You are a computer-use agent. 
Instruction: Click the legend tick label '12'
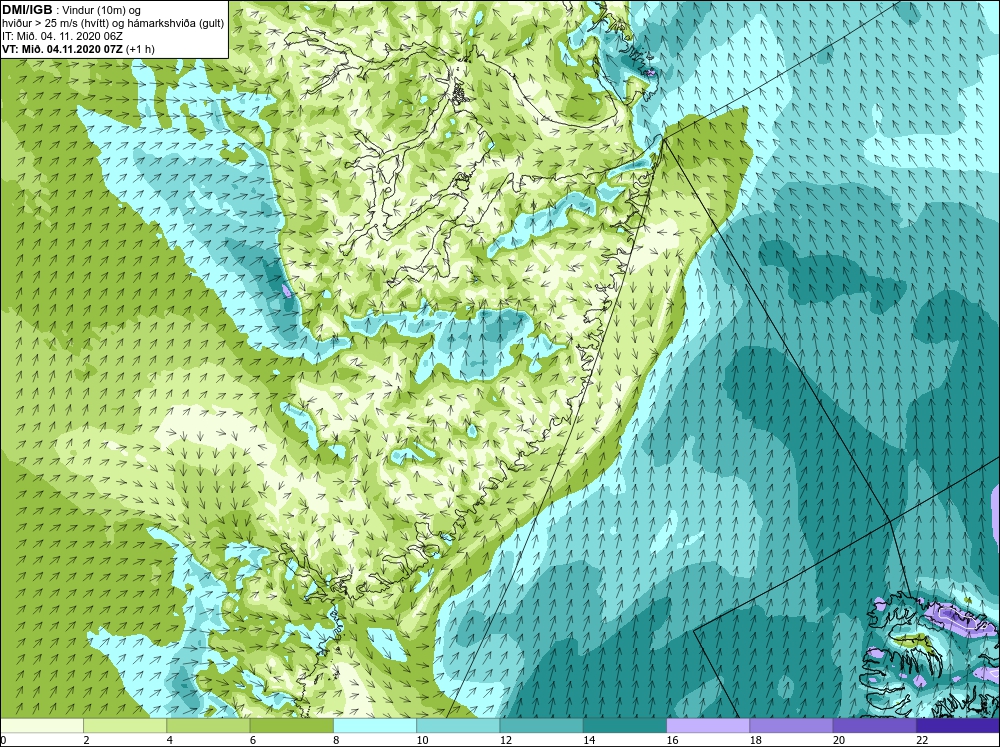[x=506, y=740]
